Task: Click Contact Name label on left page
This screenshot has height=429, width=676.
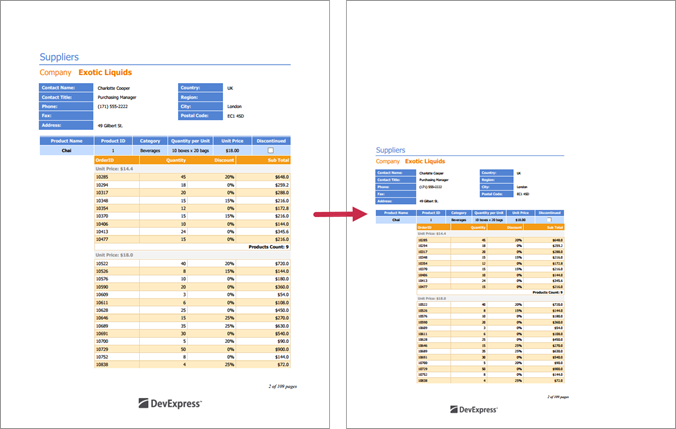Action: pos(66,88)
